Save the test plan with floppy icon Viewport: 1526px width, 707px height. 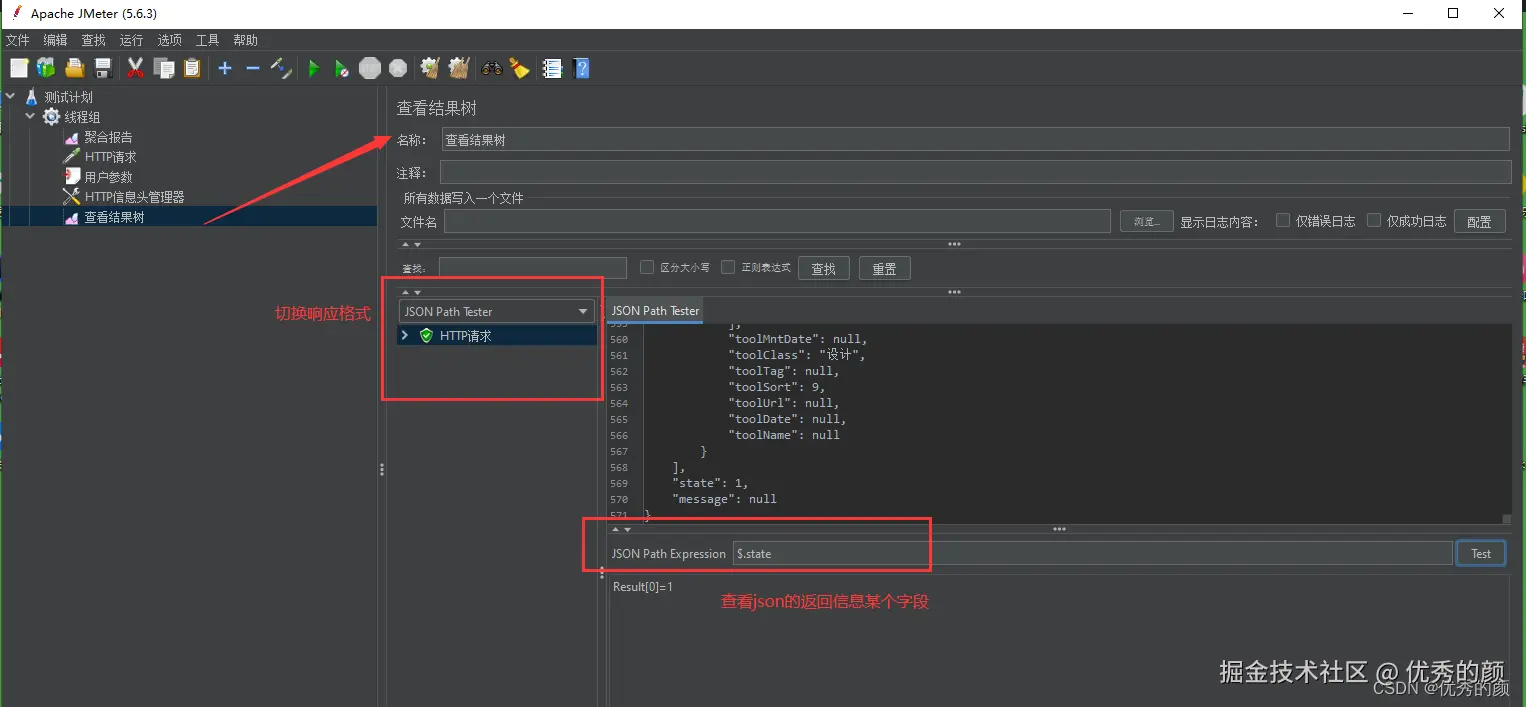point(102,68)
